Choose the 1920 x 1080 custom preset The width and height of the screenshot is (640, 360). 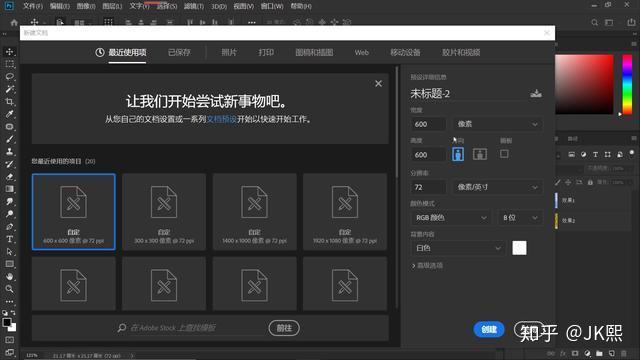tap(345, 211)
